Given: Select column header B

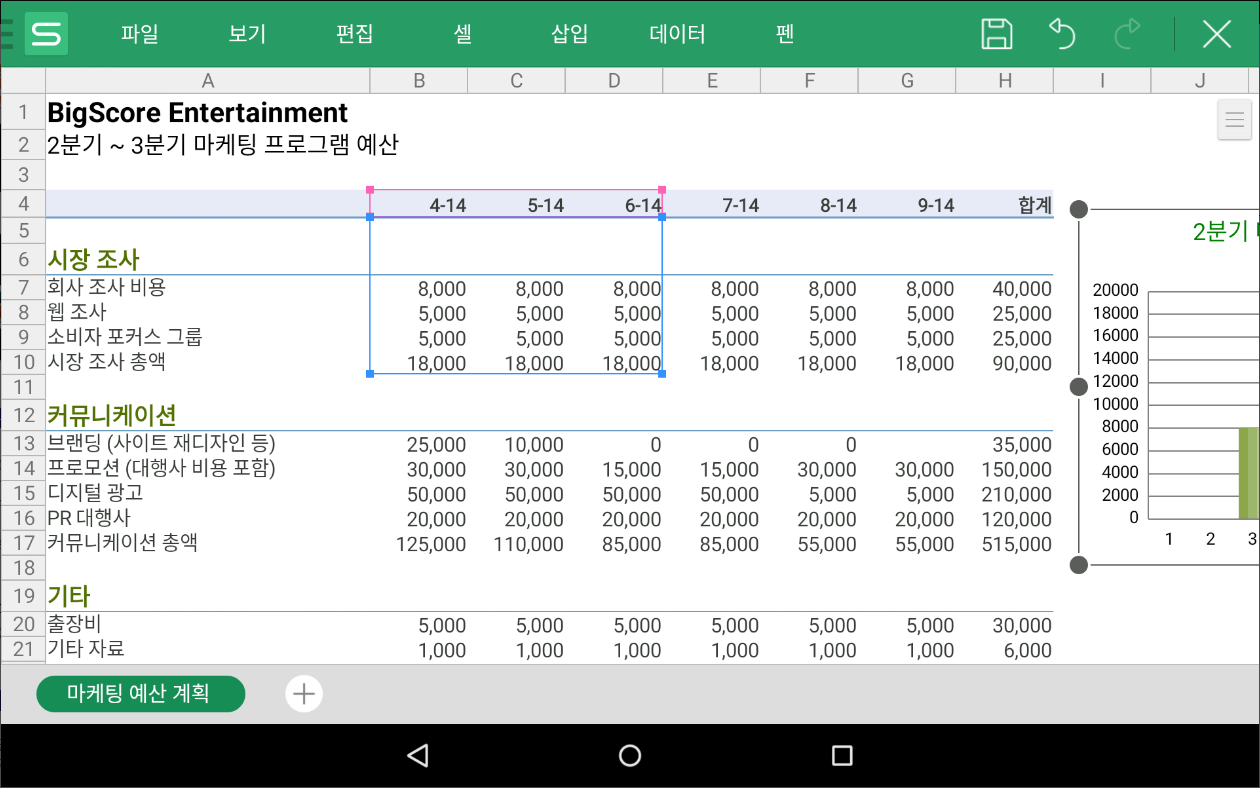Looking at the screenshot, I should (418, 80).
